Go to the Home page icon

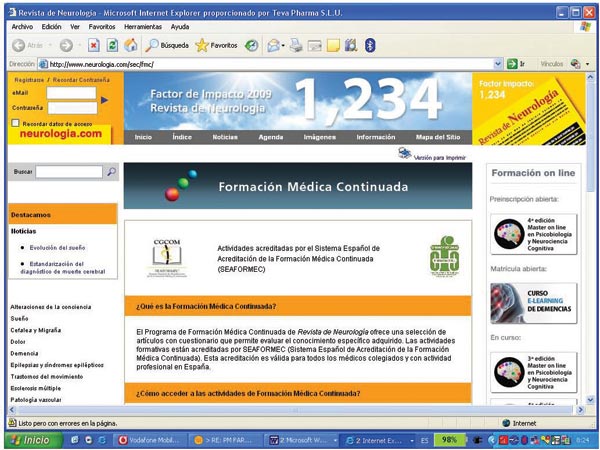tap(130, 45)
